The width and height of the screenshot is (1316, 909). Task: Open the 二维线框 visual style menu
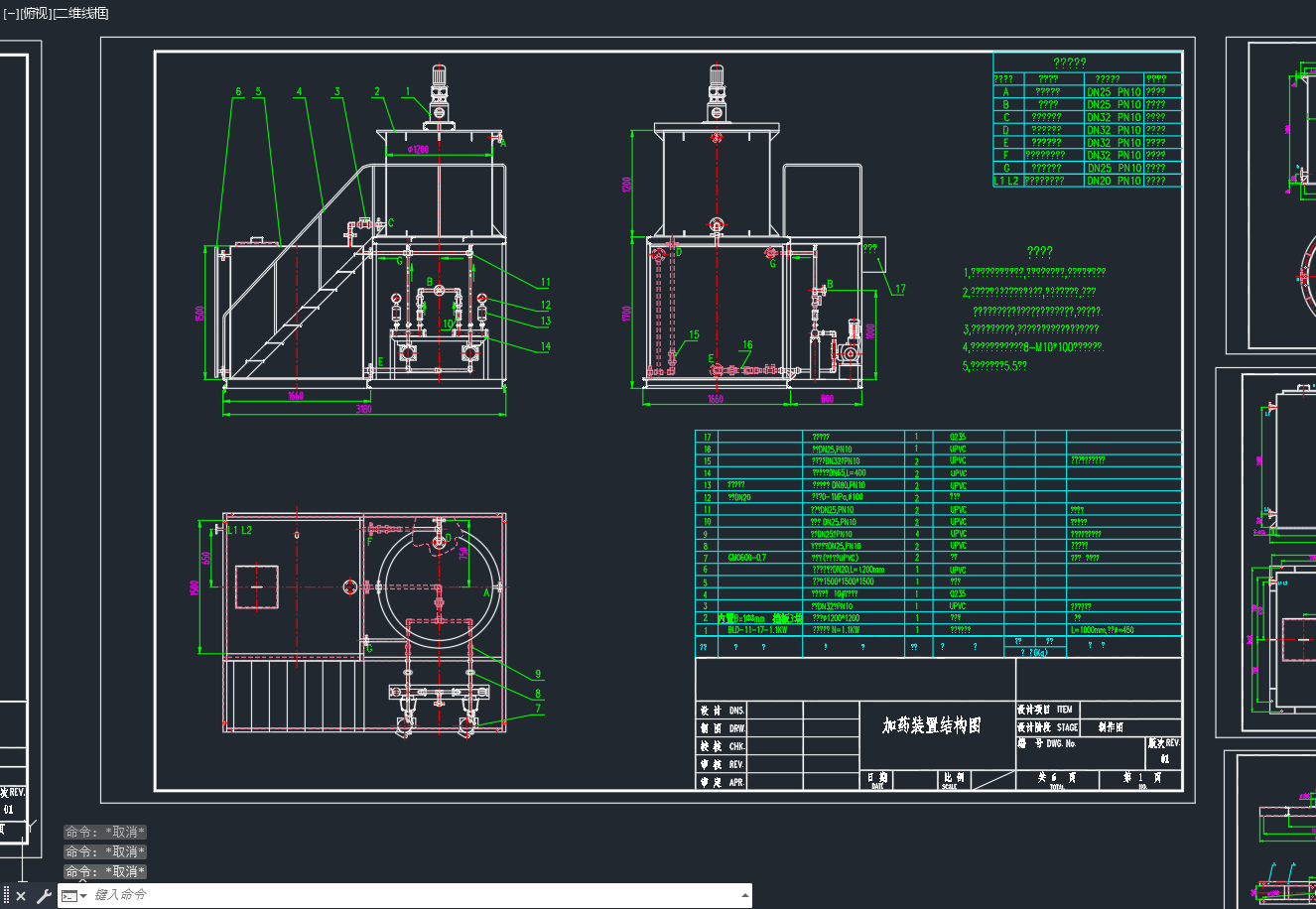(x=80, y=13)
